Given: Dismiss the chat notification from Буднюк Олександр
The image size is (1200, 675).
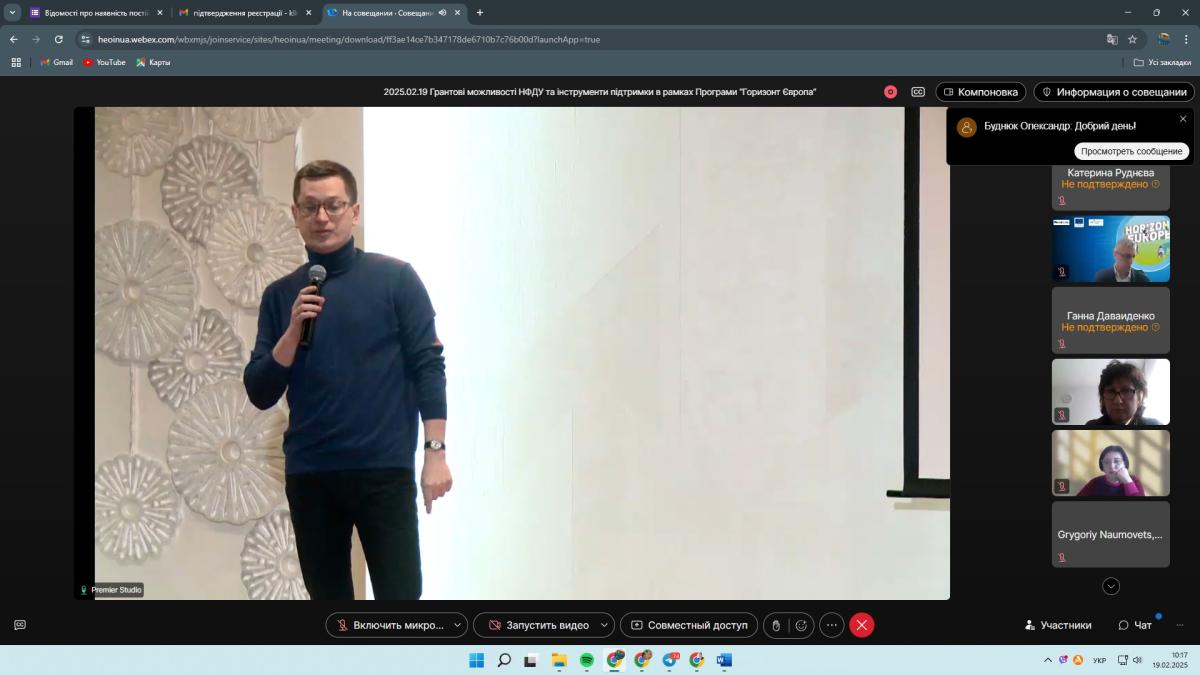Looking at the screenshot, I should [x=1183, y=119].
